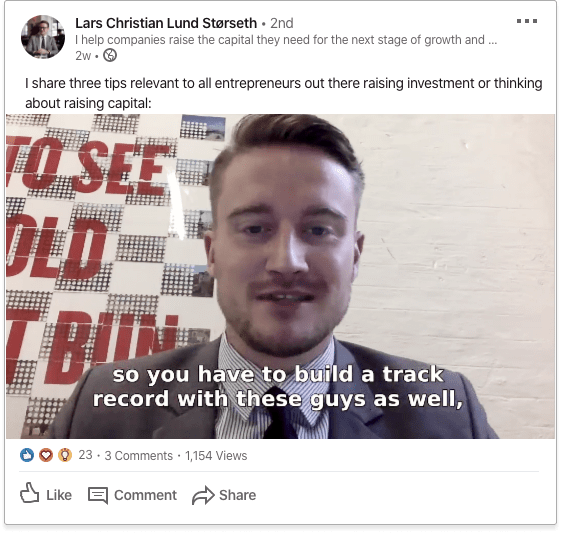Image resolution: width=561 pixels, height=533 pixels.
Task: Click Lars Christian's profile photo
Action: click(x=43, y=37)
